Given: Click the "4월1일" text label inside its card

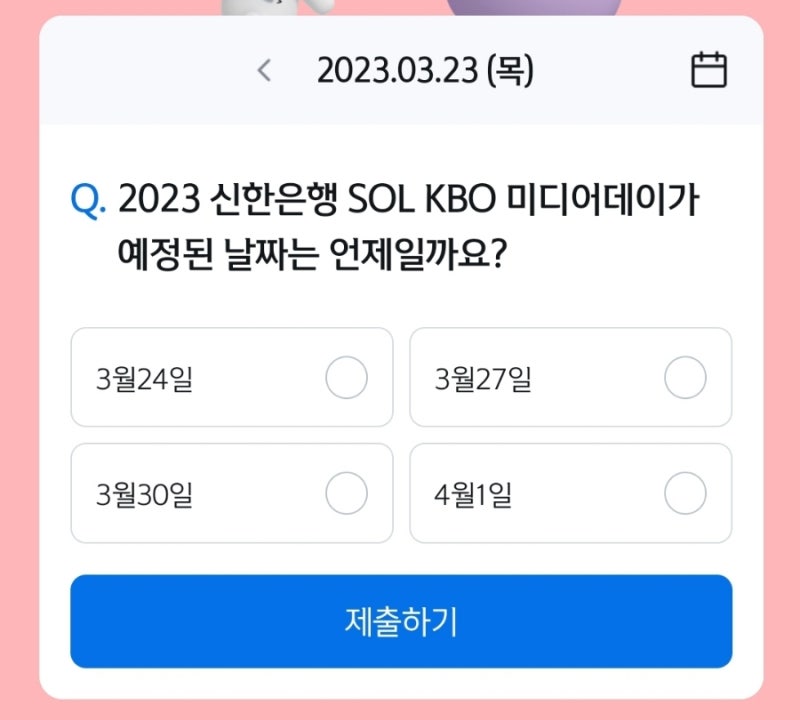Looking at the screenshot, I should (x=473, y=493).
